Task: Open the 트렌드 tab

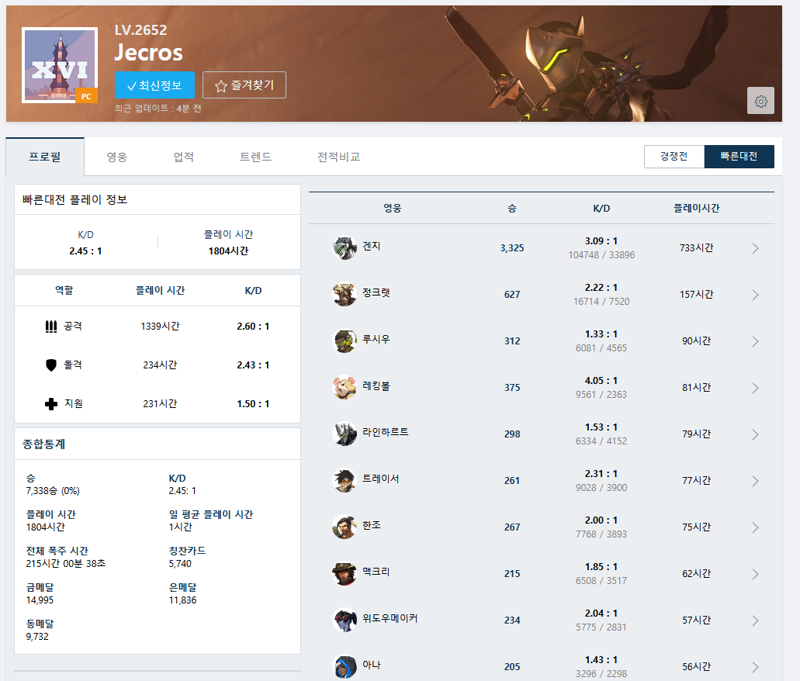Action: (x=256, y=157)
